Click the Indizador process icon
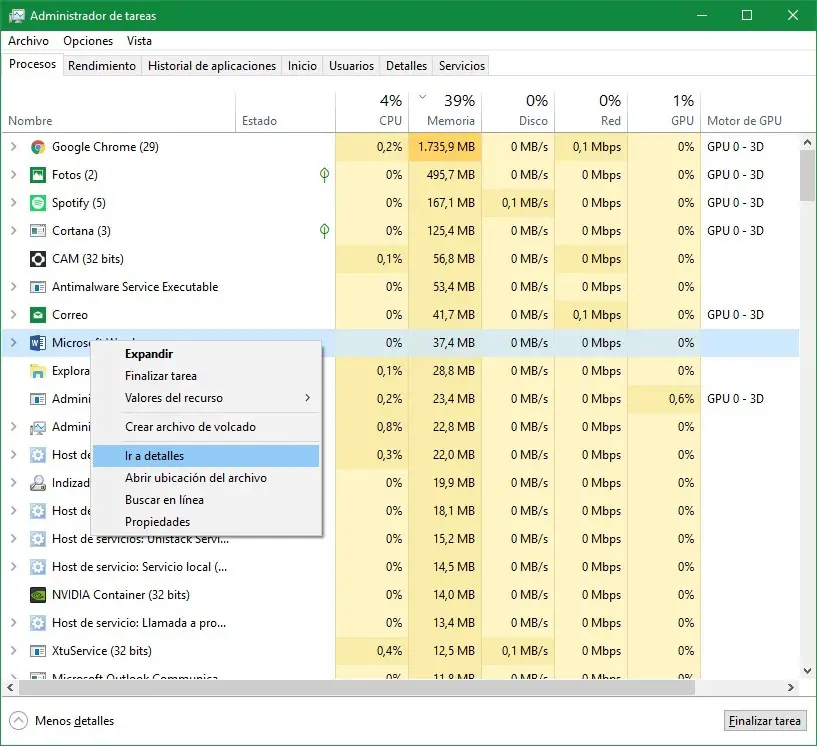 point(38,483)
